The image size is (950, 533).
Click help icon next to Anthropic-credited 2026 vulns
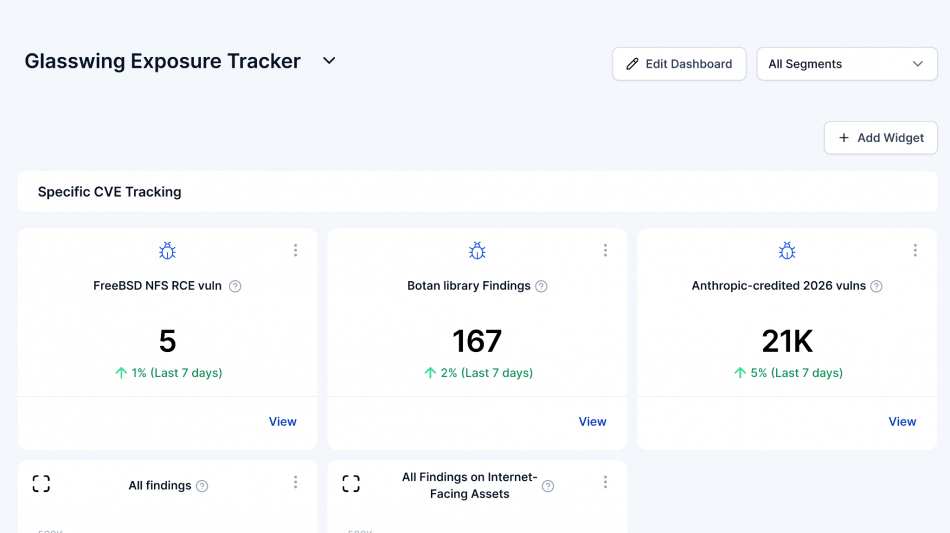click(876, 286)
